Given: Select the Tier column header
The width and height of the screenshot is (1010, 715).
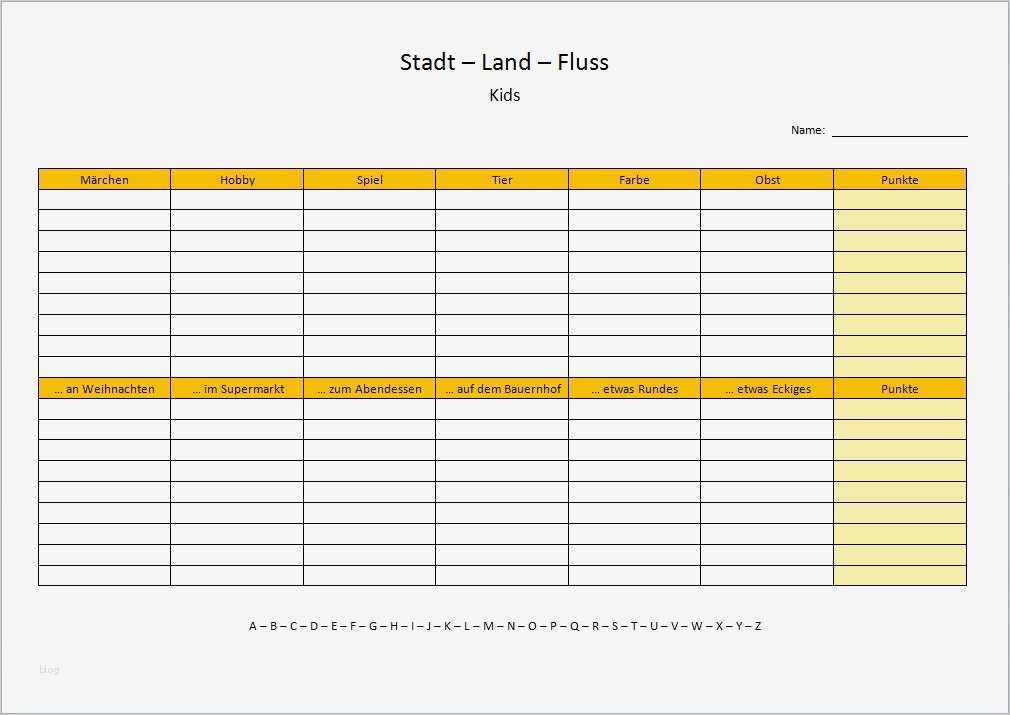Looking at the screenshot, I should (x=502, y=180).
